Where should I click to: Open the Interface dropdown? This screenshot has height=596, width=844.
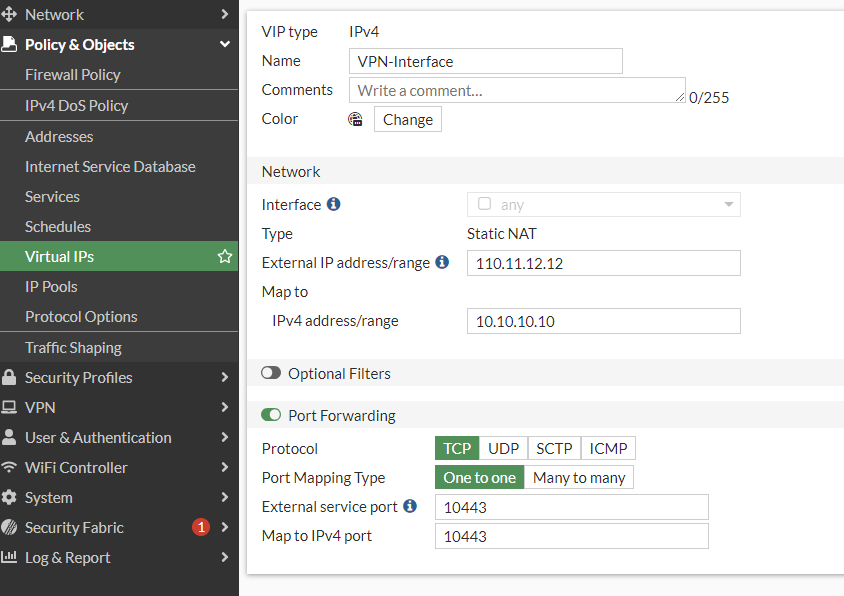[603, 205]
